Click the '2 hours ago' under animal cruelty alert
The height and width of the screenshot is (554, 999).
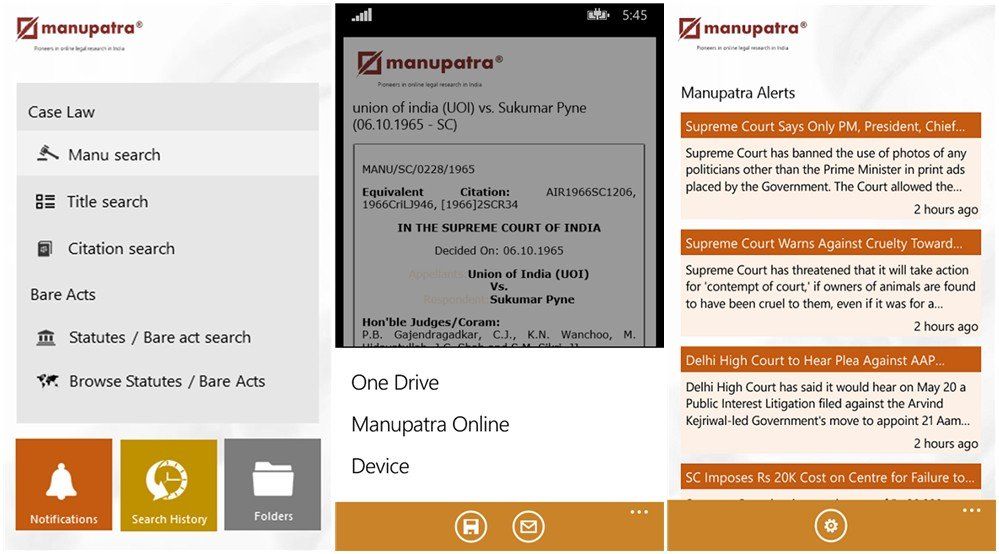pos(945,327)
